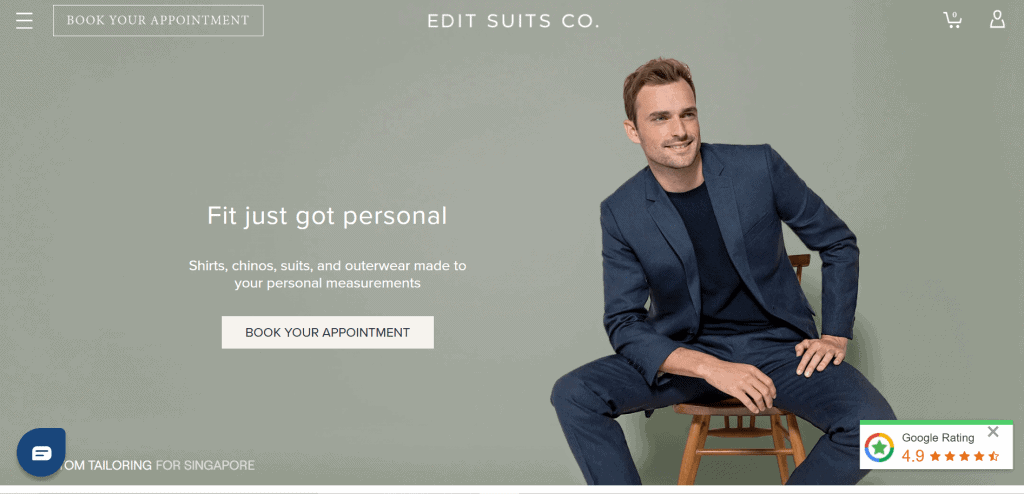The height and width of the screenshot is (494, 1024).
Task: Click the cart item count badge
Action: click(x=954, y=14)
